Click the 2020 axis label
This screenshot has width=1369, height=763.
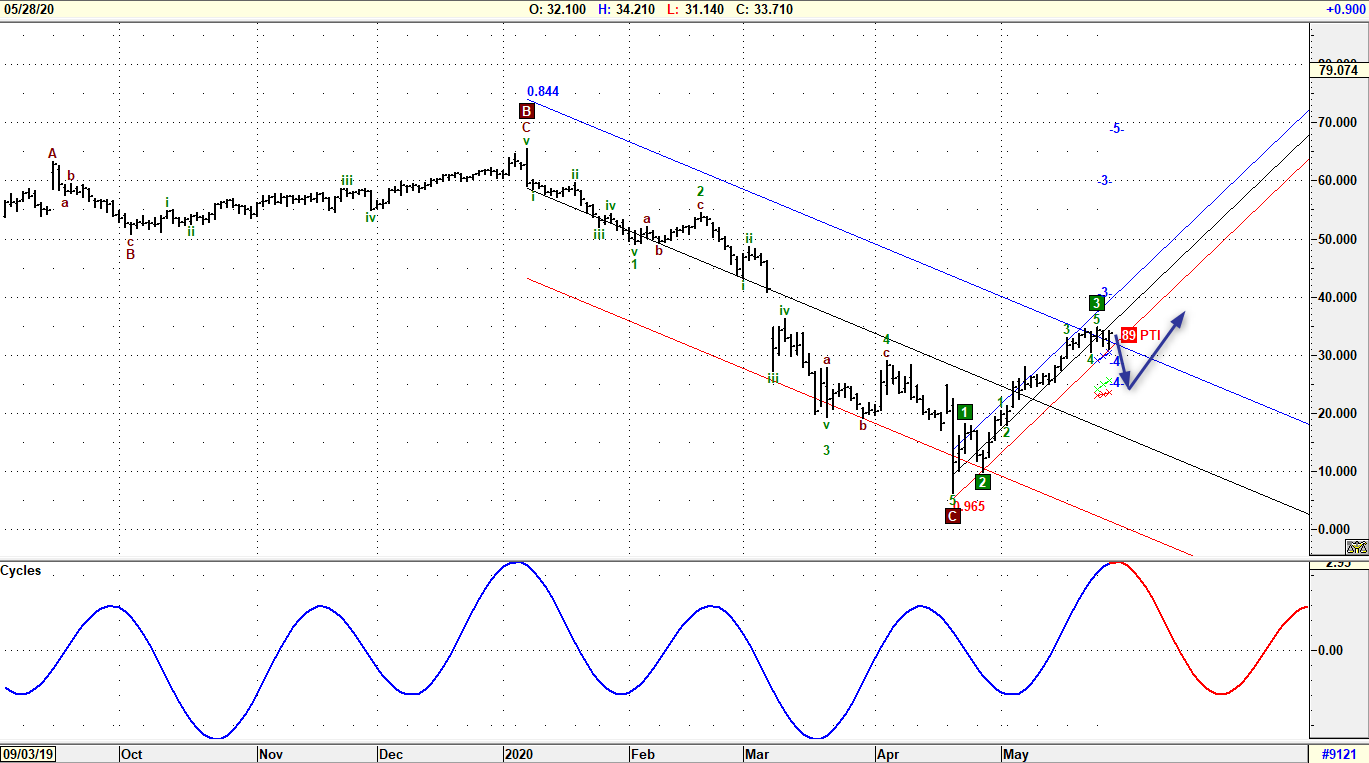point(520,754)
